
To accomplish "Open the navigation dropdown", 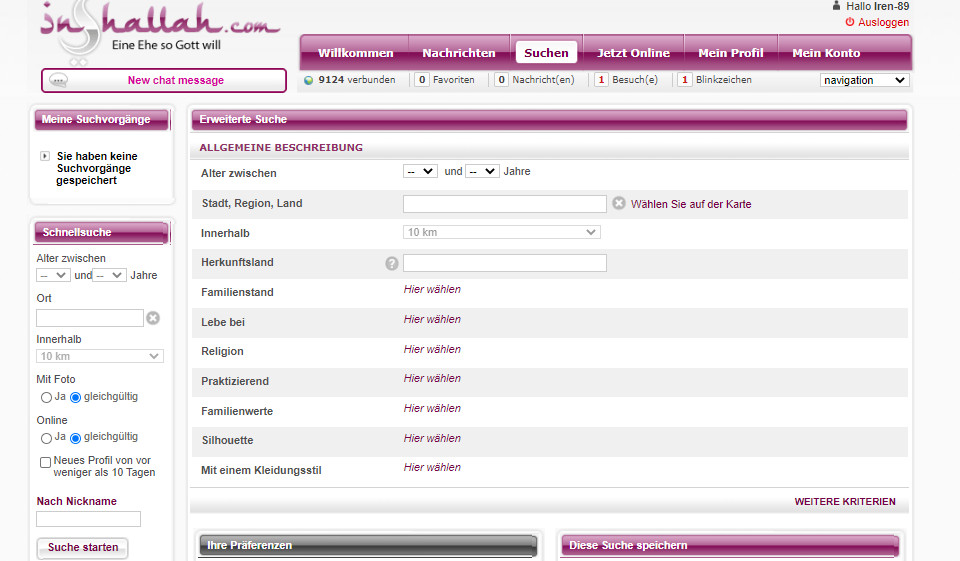I will (864, 80).
